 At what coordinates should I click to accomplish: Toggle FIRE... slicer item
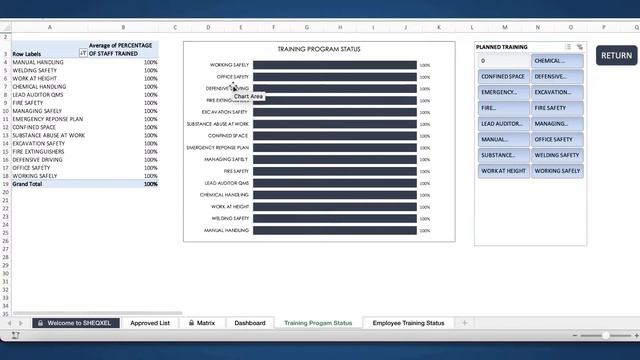coord(504,108)
